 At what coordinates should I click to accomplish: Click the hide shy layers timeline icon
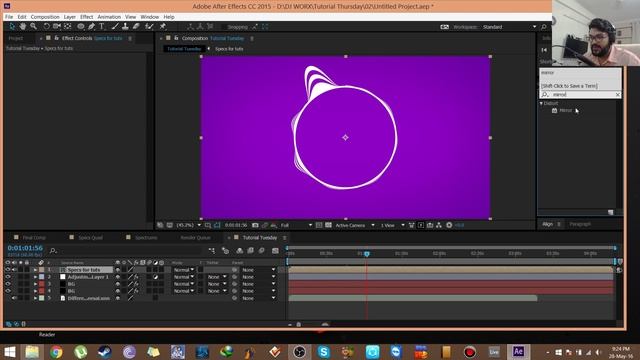[240, 251]
